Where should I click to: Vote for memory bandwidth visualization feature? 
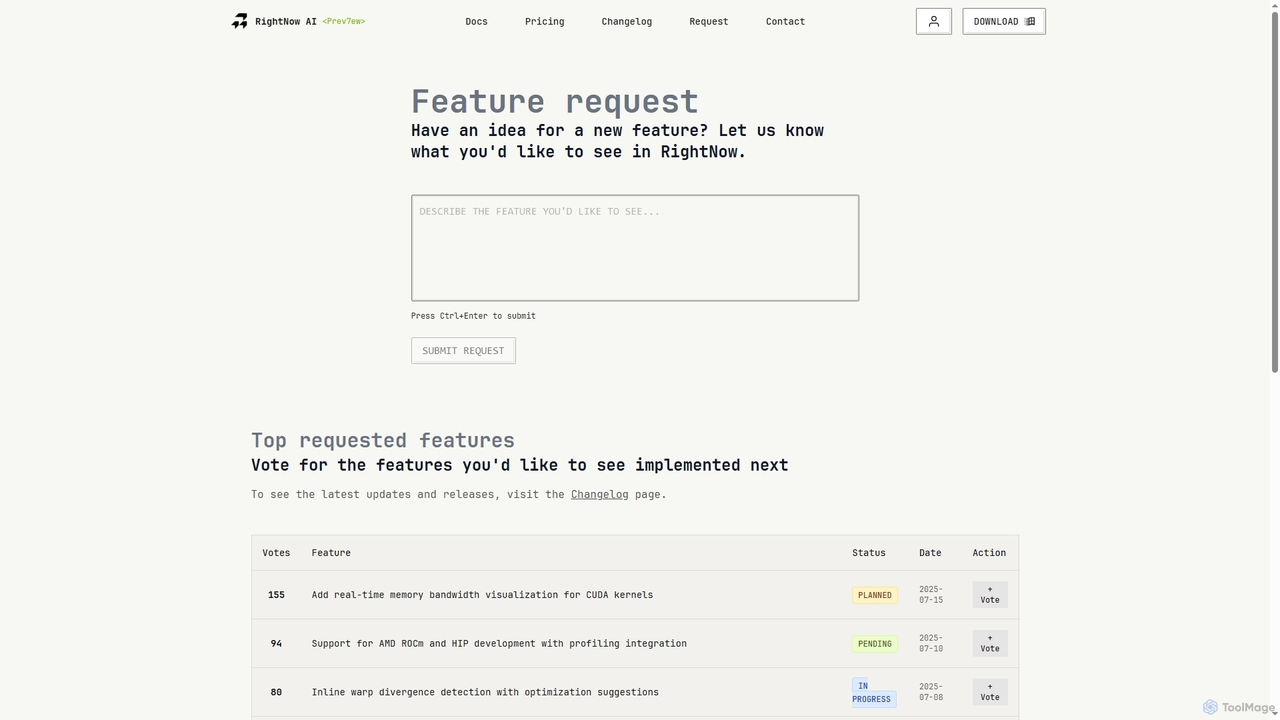point(989,595)
